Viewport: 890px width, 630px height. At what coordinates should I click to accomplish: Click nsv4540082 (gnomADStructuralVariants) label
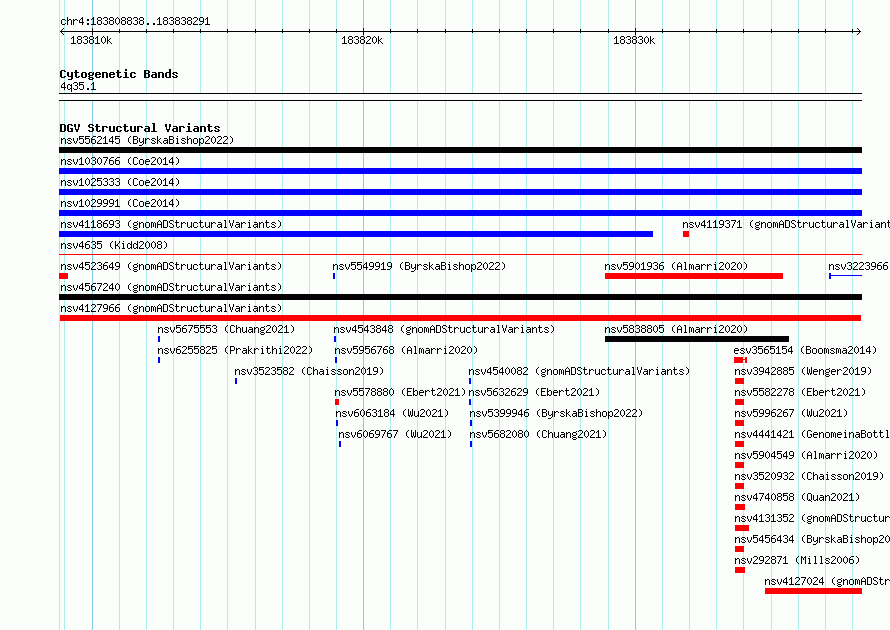point(579,371)
